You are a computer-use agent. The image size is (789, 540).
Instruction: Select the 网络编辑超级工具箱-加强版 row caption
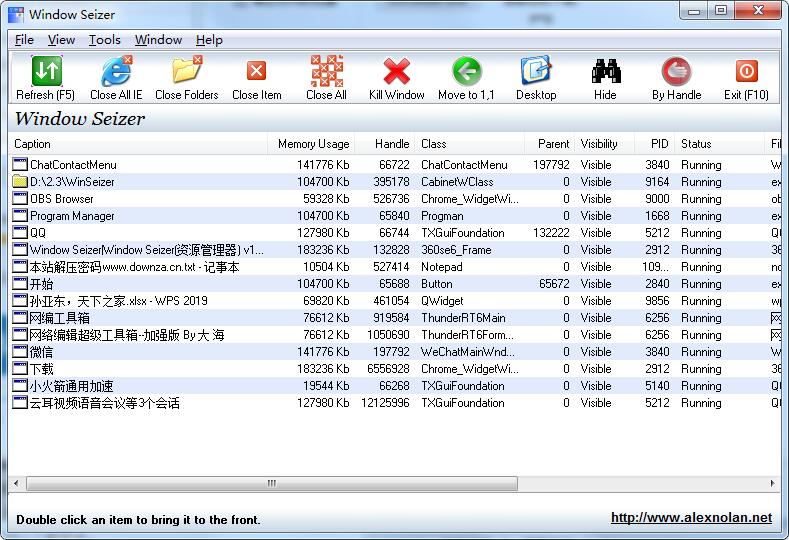pos(127,335)
